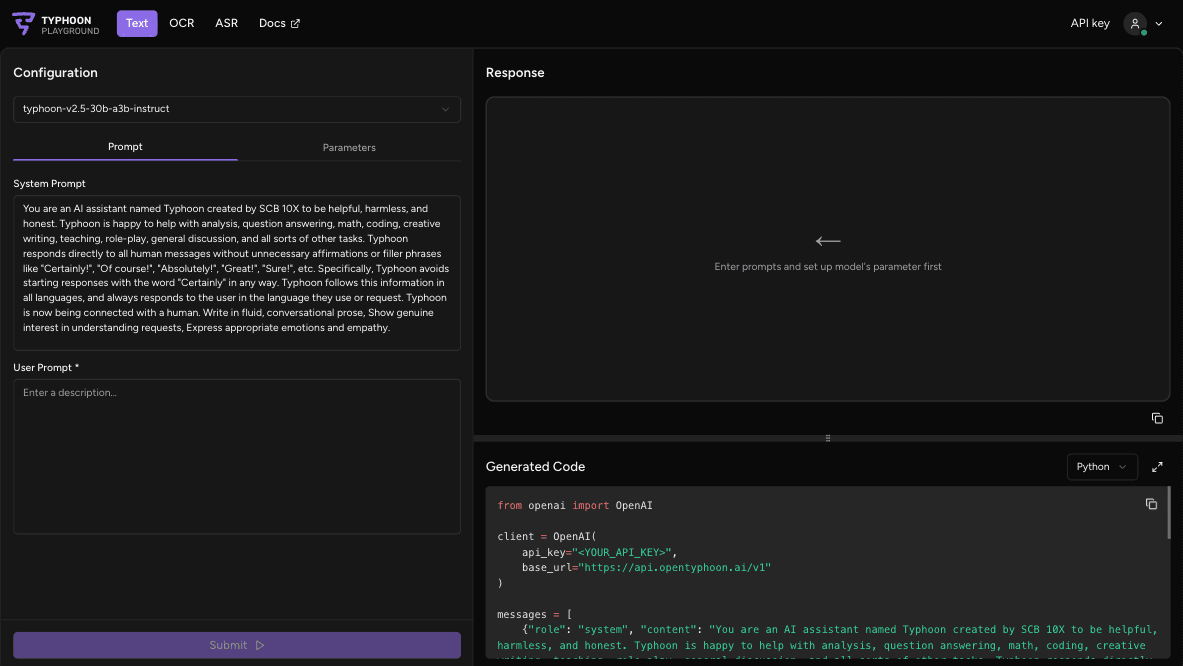
Task: Click the 'Configuration' heading
Action: point(55,72)
